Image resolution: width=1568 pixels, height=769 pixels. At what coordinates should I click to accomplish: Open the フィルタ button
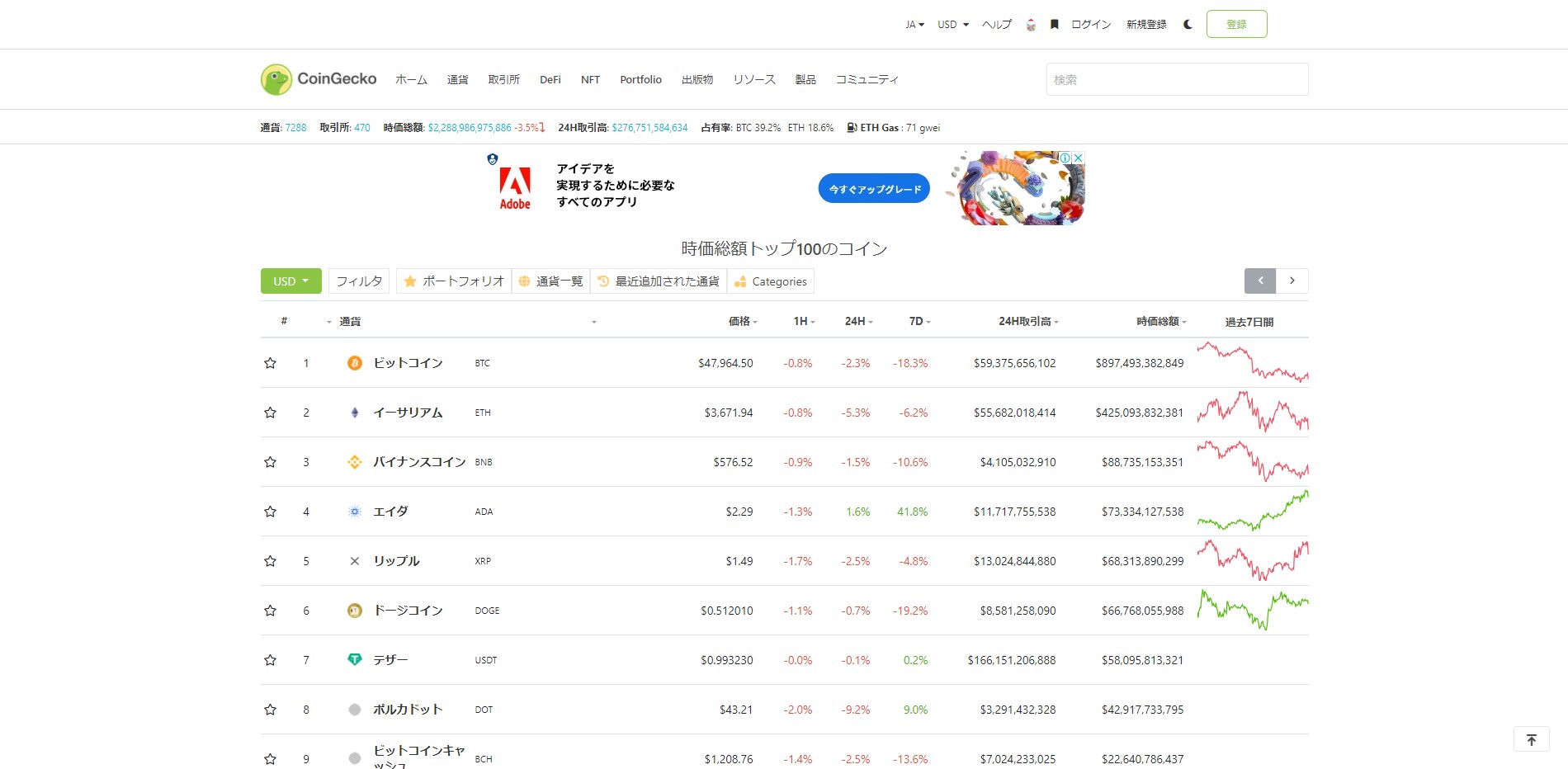tap(359, 281)
